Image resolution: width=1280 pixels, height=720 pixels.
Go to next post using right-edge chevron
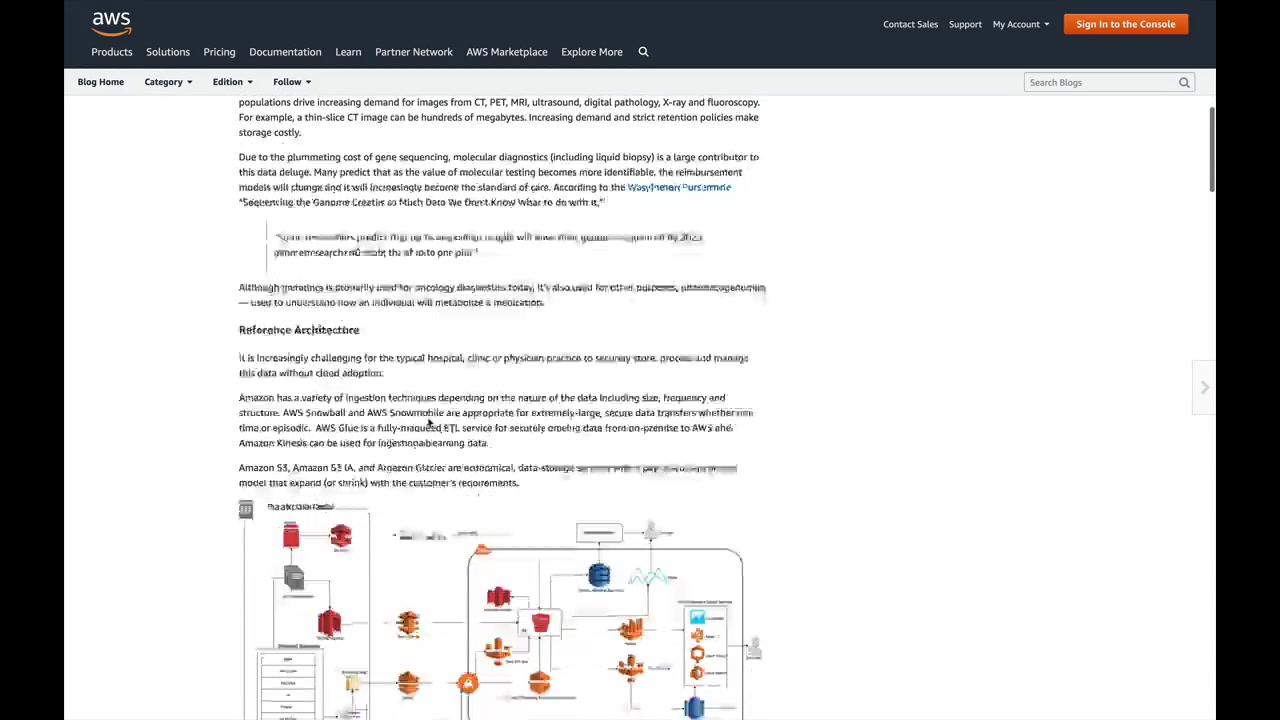tap(1204, 387)
